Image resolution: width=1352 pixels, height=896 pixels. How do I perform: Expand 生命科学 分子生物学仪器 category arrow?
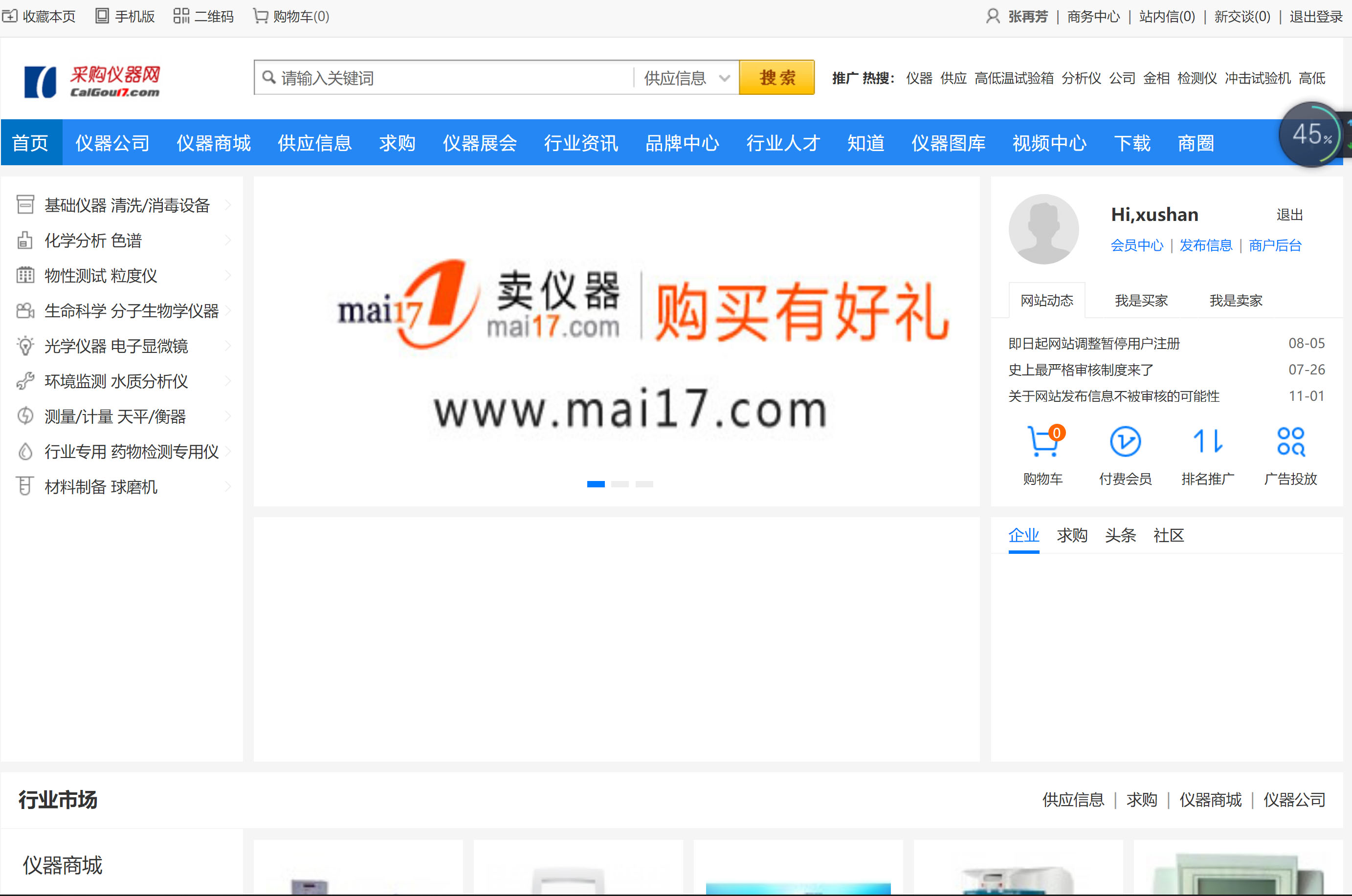point(228,311)
